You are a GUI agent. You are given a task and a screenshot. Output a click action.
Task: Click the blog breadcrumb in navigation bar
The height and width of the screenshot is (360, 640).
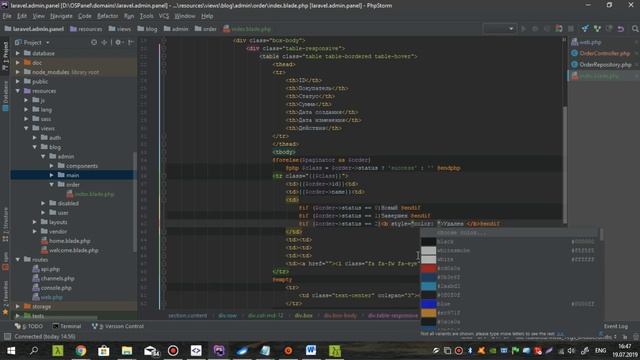tap(147, 29)
